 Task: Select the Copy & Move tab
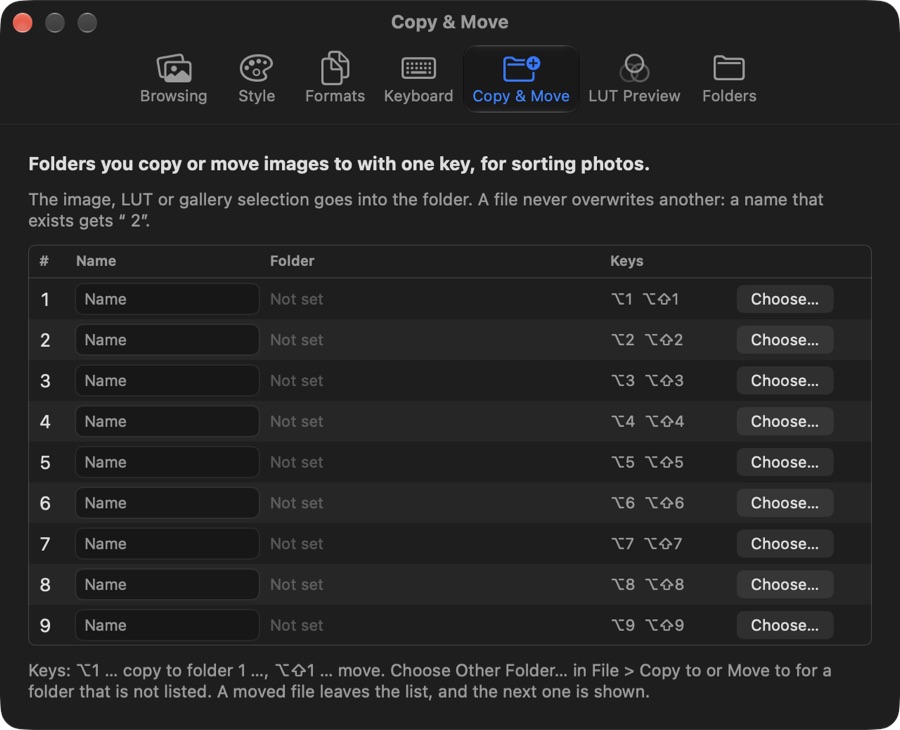(521, 79)
